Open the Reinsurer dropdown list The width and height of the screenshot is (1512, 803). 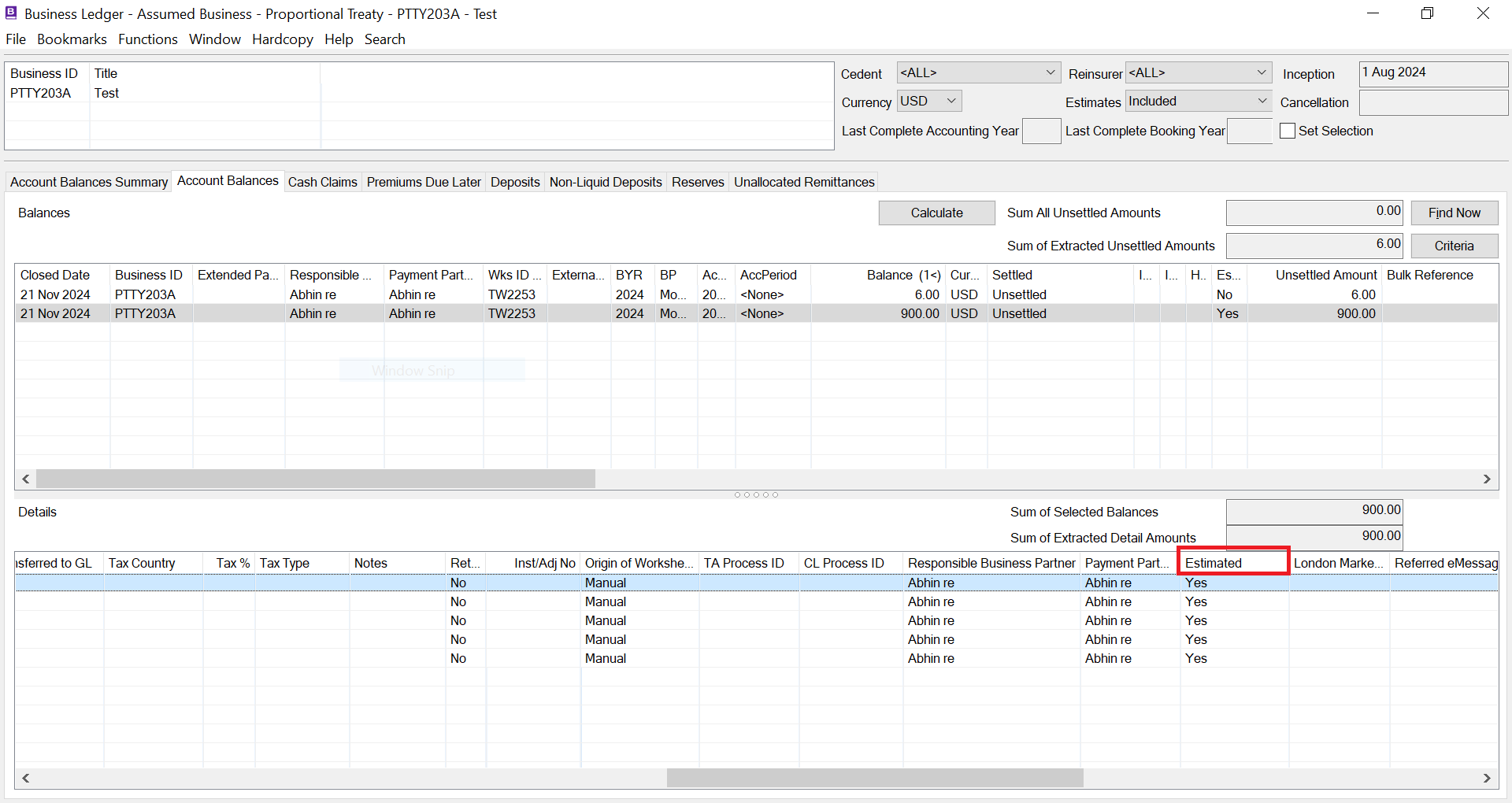[1262, 73]
